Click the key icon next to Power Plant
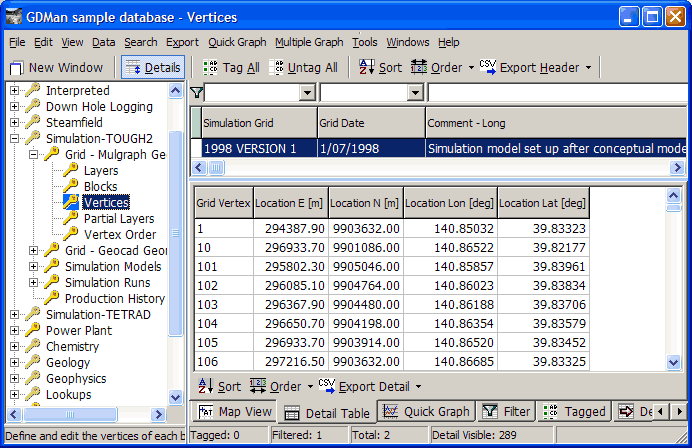Image resolution: width=692 pixels, height=448 pixels. tap(32, 330)
